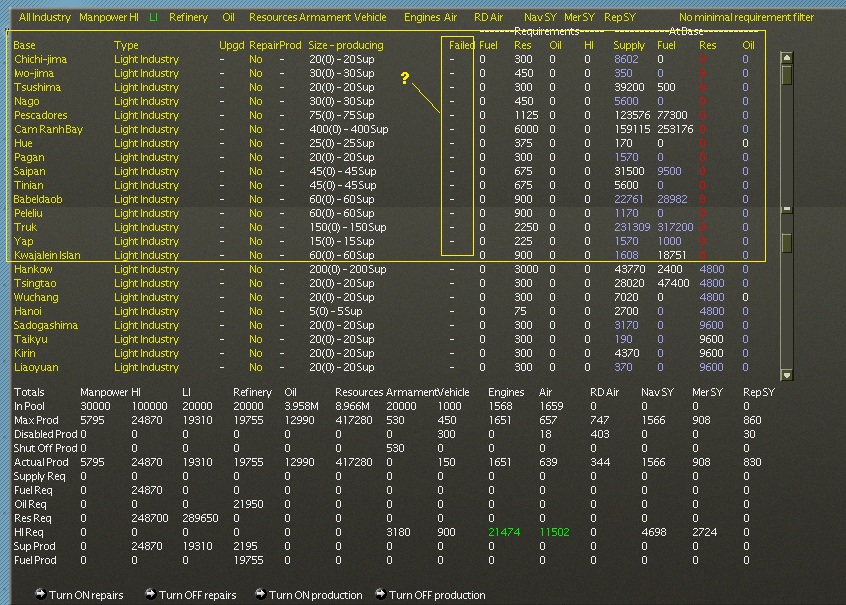846x605 pixels.
Task: Toggle repair setting No for Truk
Action: click(x=256, y=227)
